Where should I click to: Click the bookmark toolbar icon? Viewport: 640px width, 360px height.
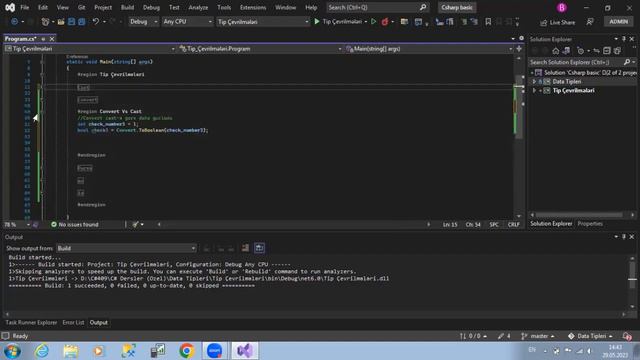click(488, 22)
